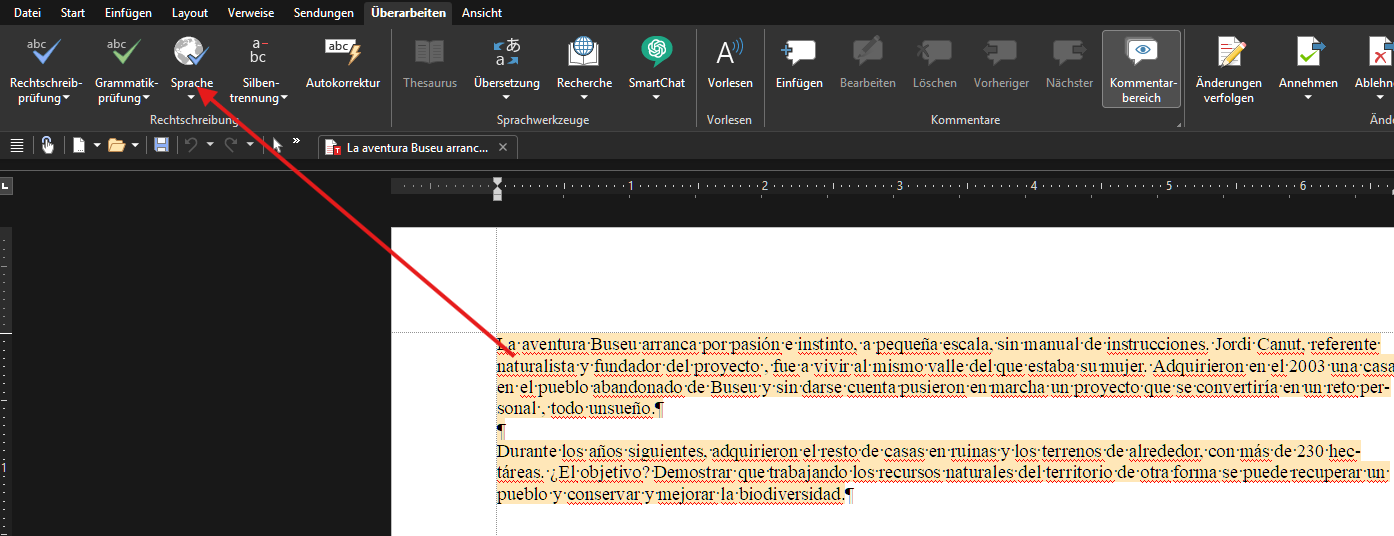Click the new document icon

(79, 145)
